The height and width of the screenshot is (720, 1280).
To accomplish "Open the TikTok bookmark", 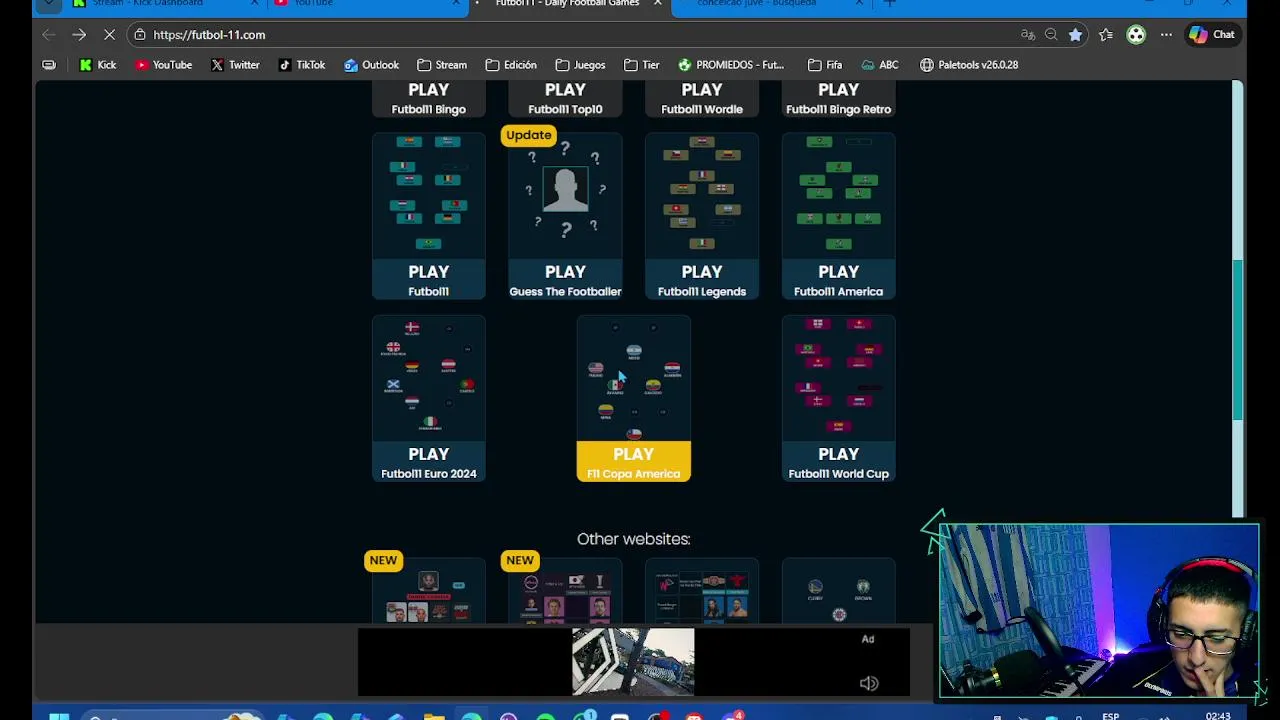I will [301, 65].
